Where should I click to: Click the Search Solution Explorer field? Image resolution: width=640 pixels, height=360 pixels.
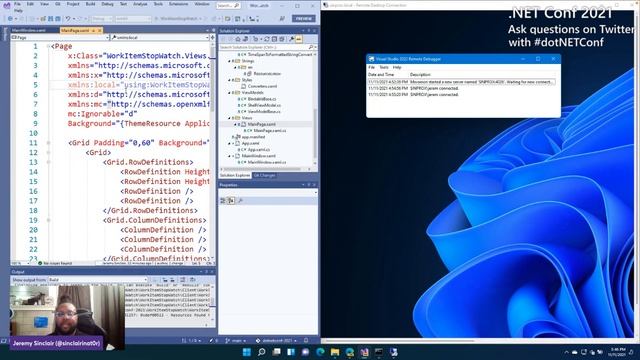pyautogui.click(x=267, y=47)
